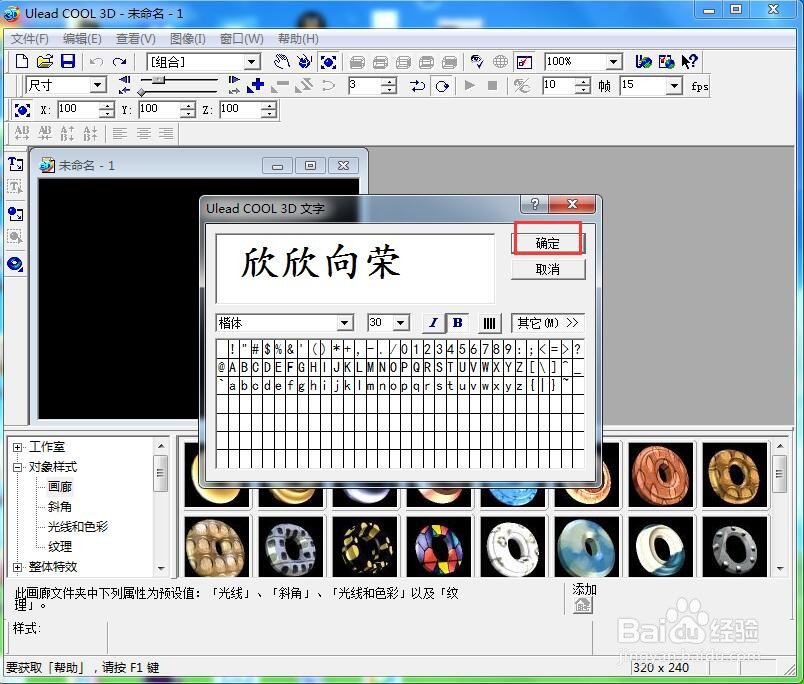Viewport: 804px width, 684px height.
Task: Toggle ping-pong mode icon
Action: (418, 86)
